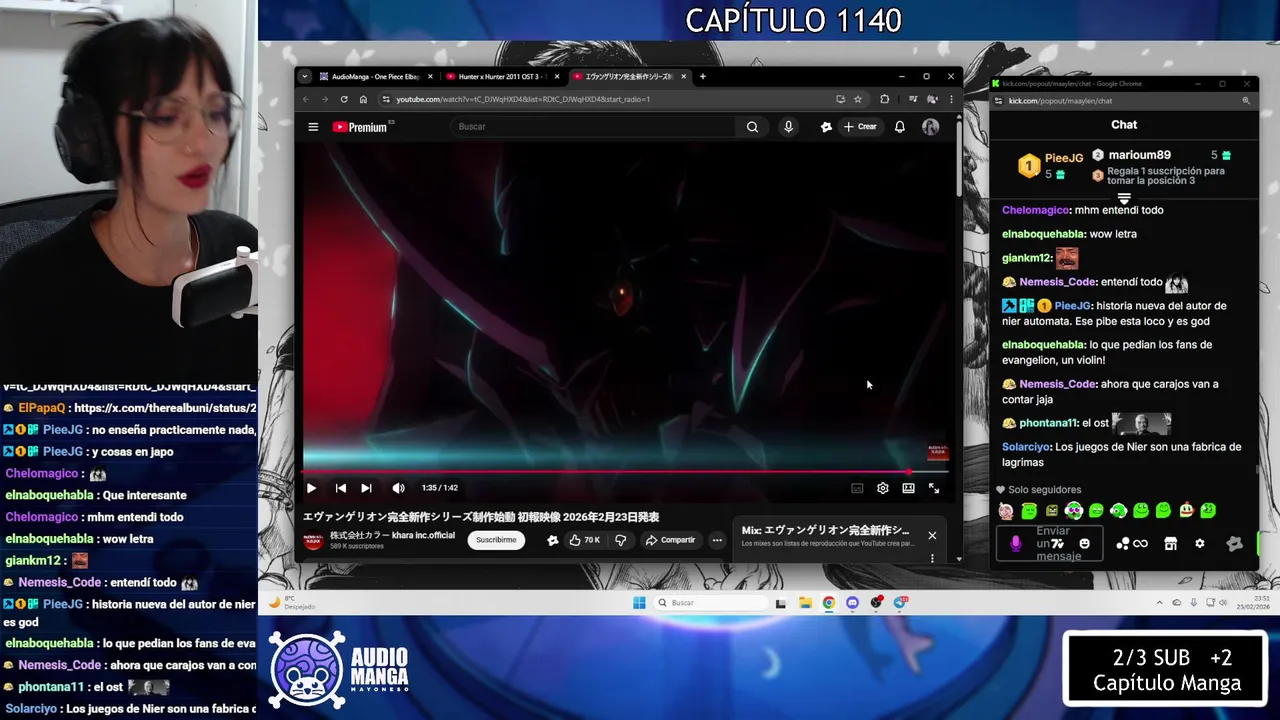Click the khara channel avatar
The height and width of the screenshot is (720, 1280).
click(x=313, y=540)
